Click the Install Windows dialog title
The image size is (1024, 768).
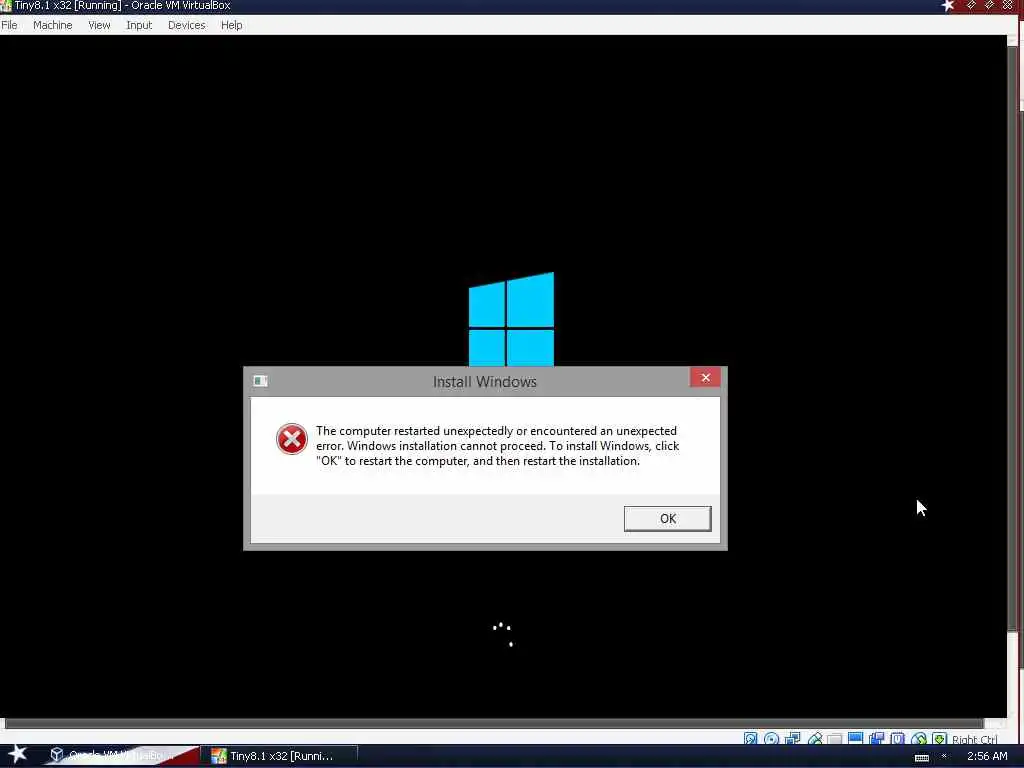click(x=485, y=381)
